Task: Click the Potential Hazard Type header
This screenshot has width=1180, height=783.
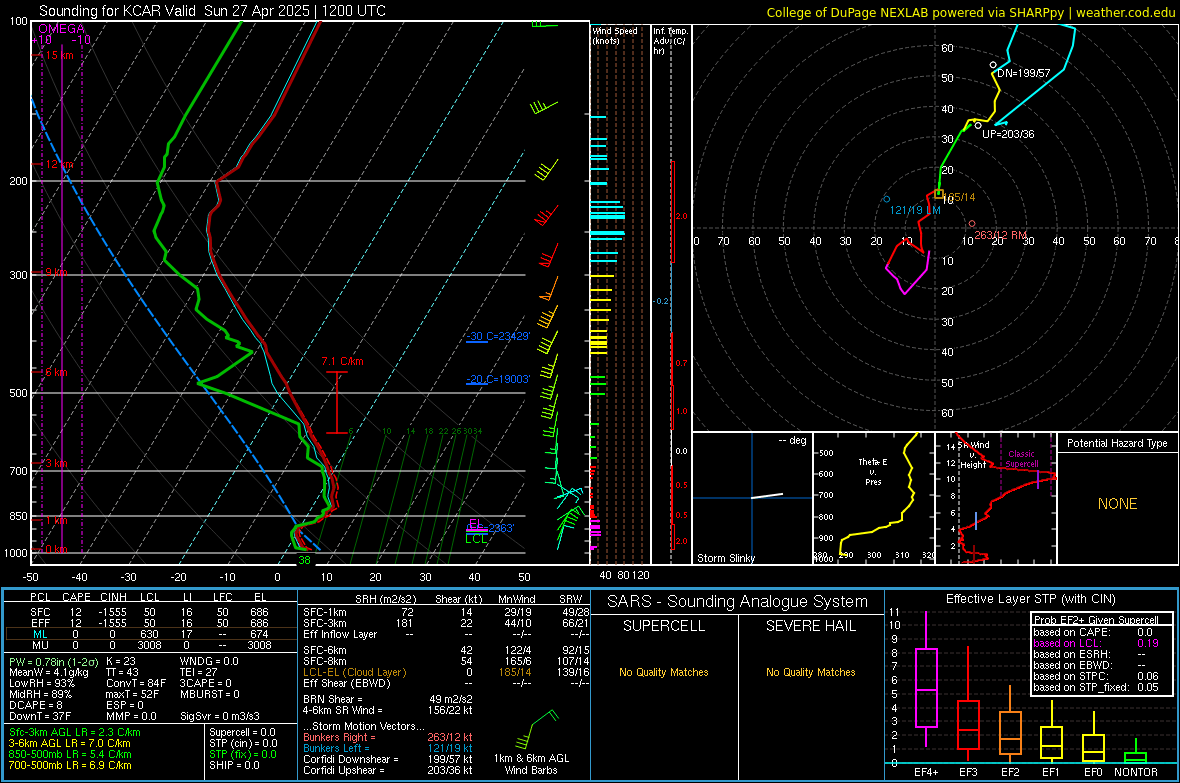Action: (x=1117, y=443)
